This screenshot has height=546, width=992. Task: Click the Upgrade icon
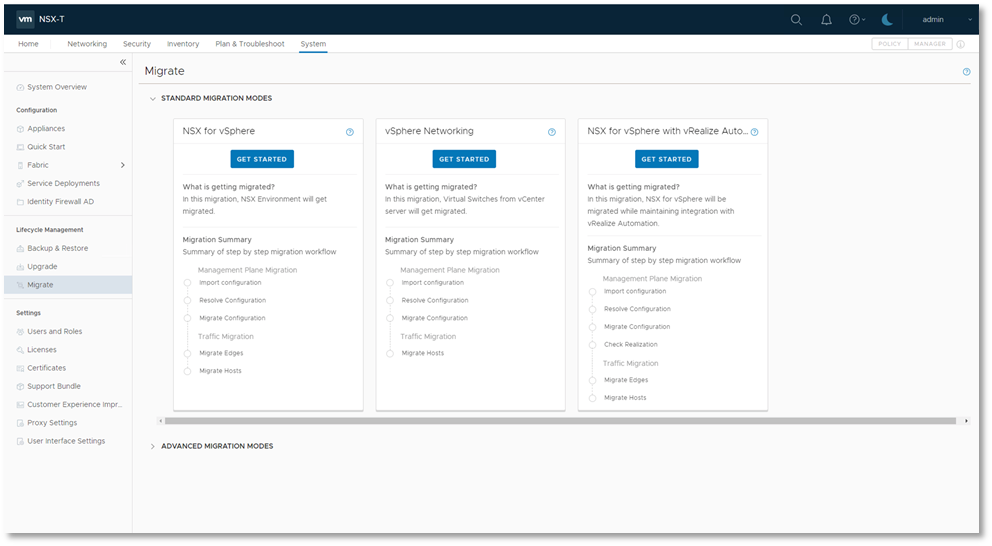tap(20, 267)
